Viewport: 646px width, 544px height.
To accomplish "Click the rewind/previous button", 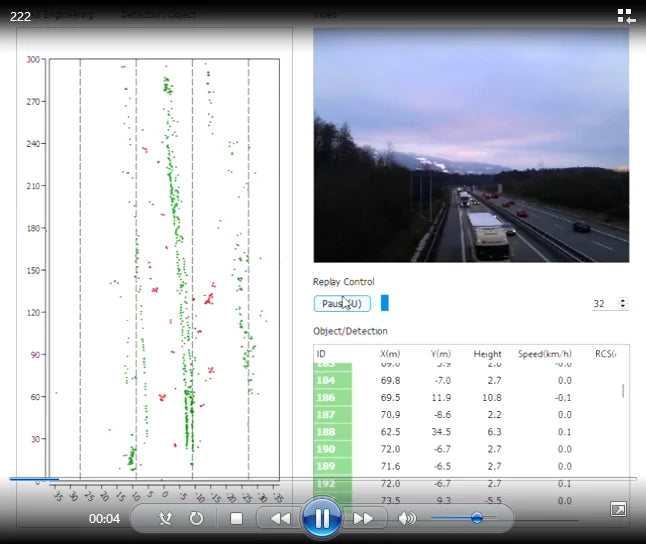I will pyautogui.click(x=281, y=518).
